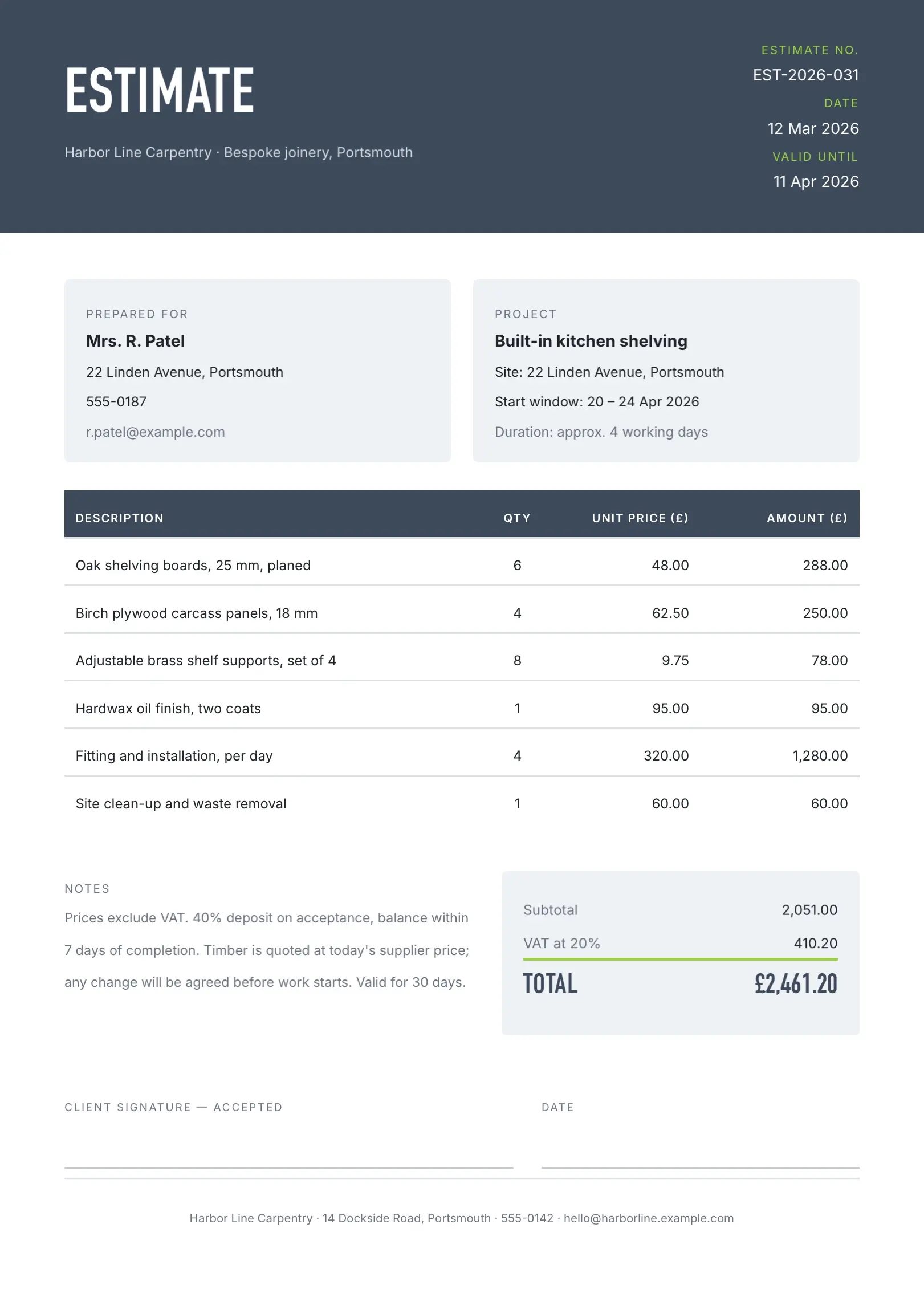The image size is (924, 1305).
Task: Select Adjustable brass shelf supports description
Action: coord(206,661)
